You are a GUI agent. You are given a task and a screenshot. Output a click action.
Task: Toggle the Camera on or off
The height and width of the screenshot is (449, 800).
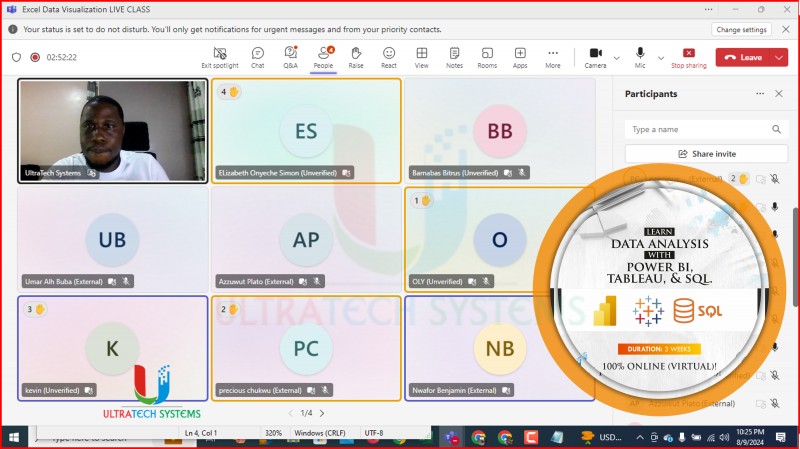pyautogui.click(x=595, y=57)
